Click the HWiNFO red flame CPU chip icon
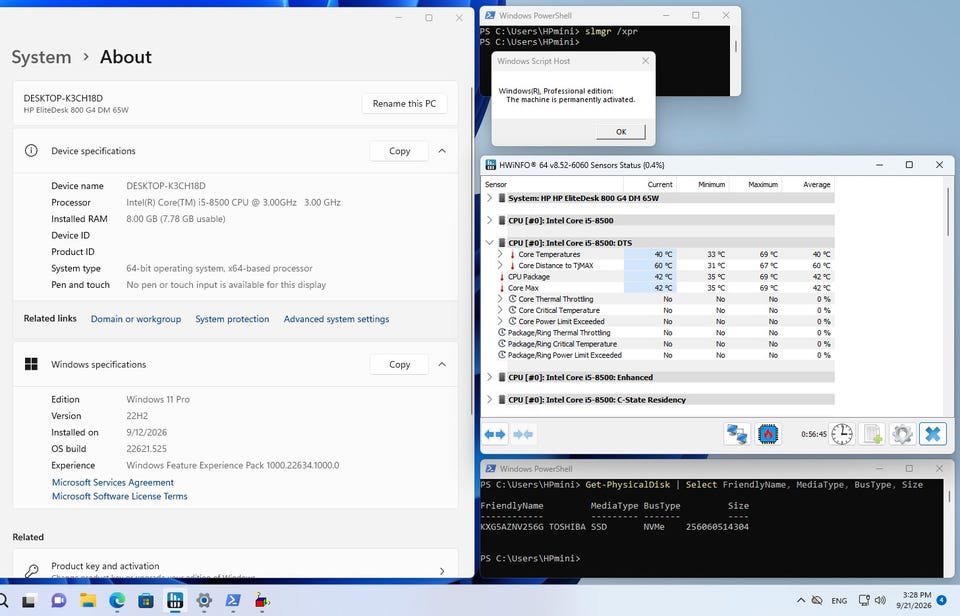Image resolution: width=960 pixels, height=616 pixels. [x=768, y=434]
